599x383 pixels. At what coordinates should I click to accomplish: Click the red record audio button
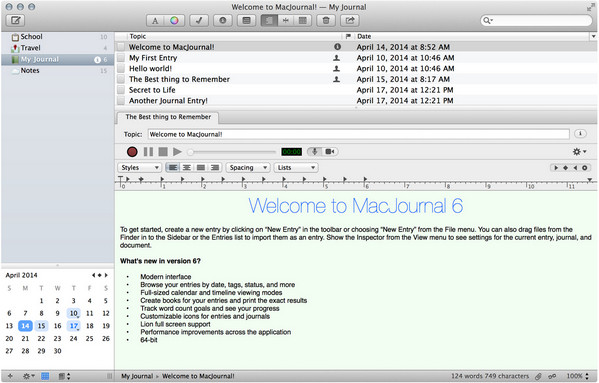(132, 152)
